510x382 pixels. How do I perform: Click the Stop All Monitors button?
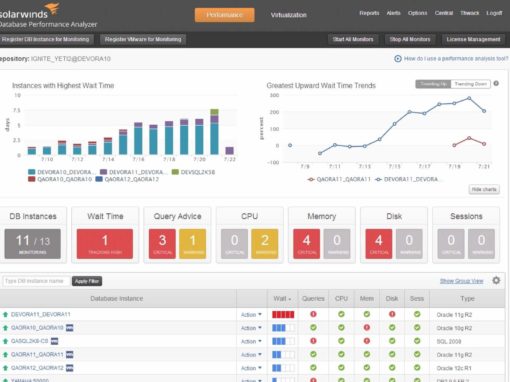pos(410,39)
